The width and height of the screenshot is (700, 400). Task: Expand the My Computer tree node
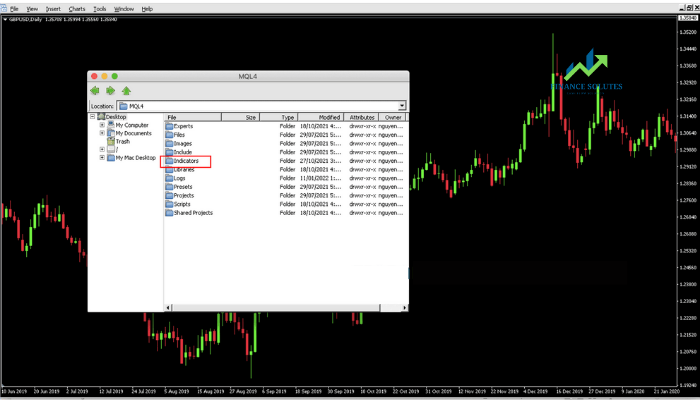tap(102, 125)
